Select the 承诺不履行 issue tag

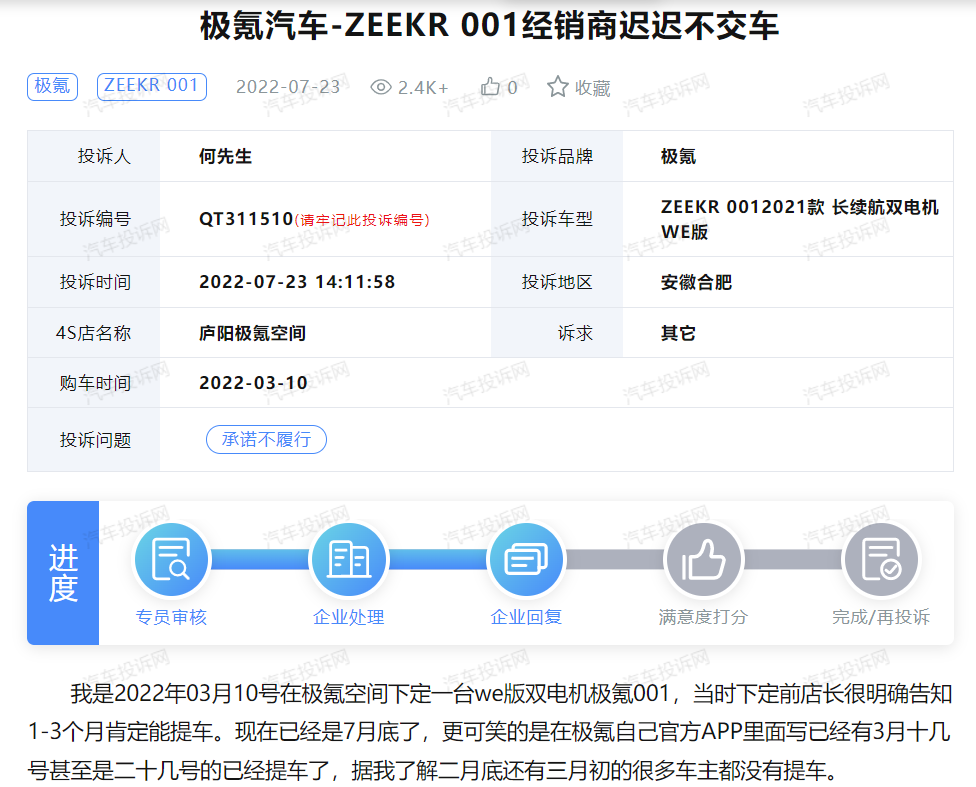[266, 440]
